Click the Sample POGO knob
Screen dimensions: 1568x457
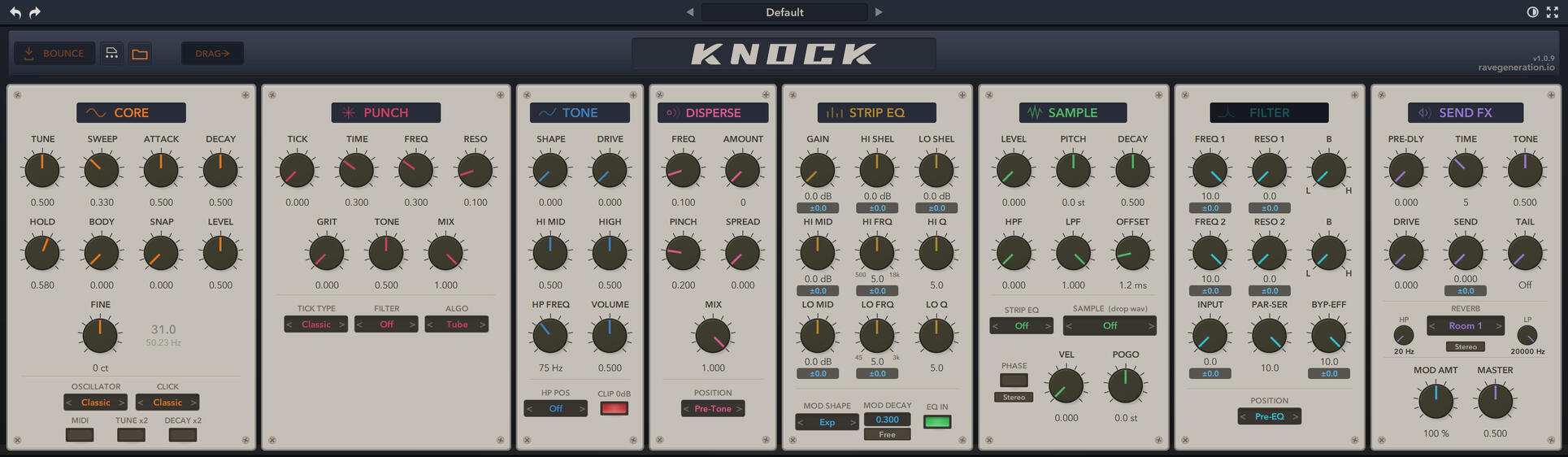pyautogui.click(x=1125, y=385)
